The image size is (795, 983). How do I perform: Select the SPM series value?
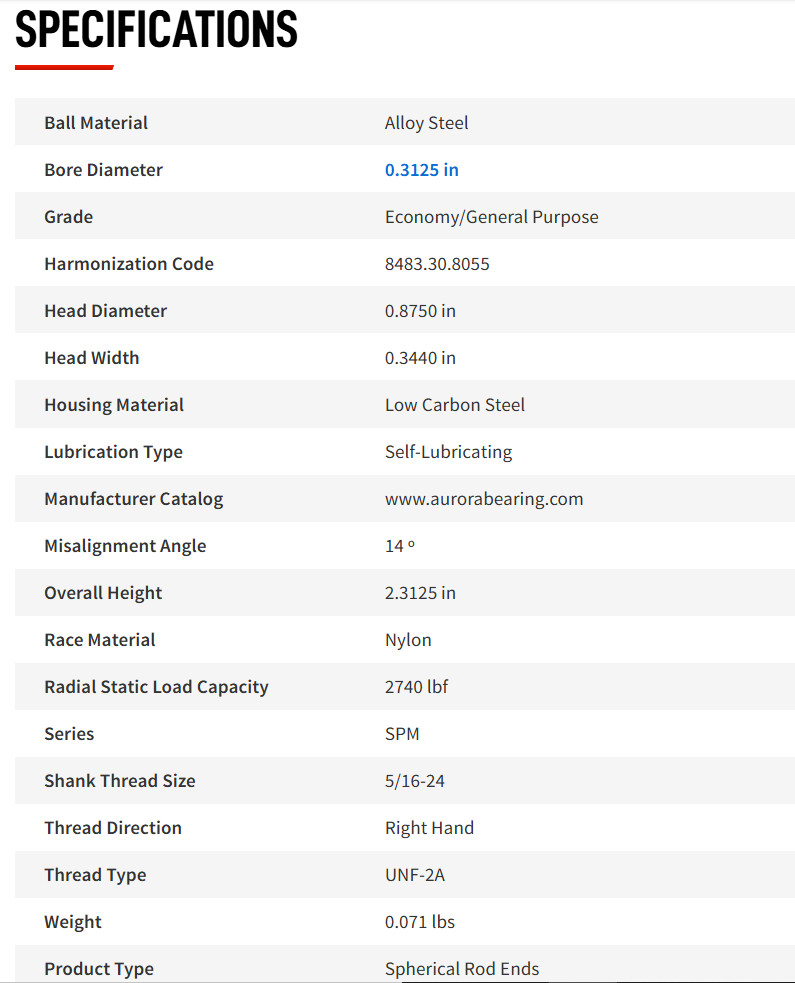[402, 734]
